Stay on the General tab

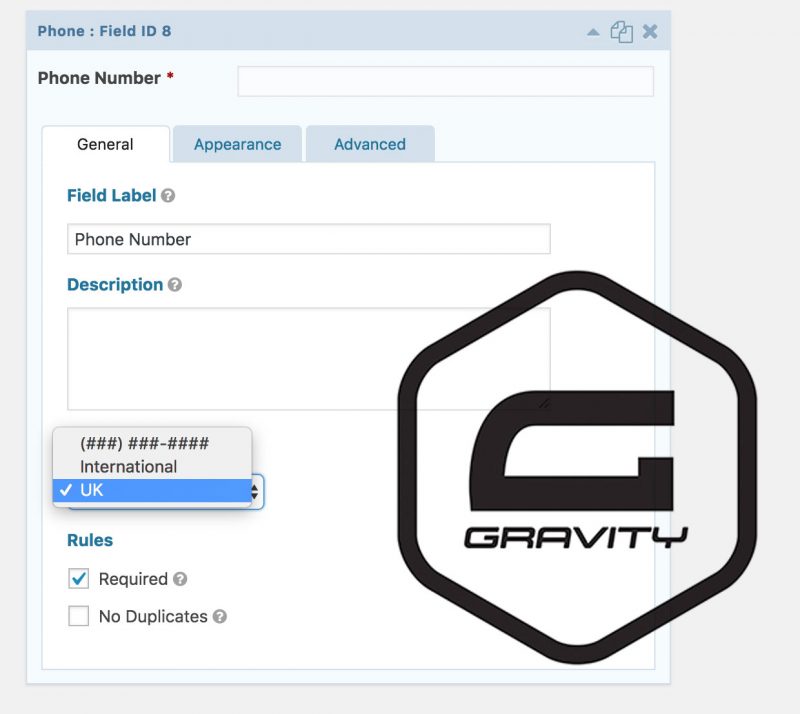[105, 144]
